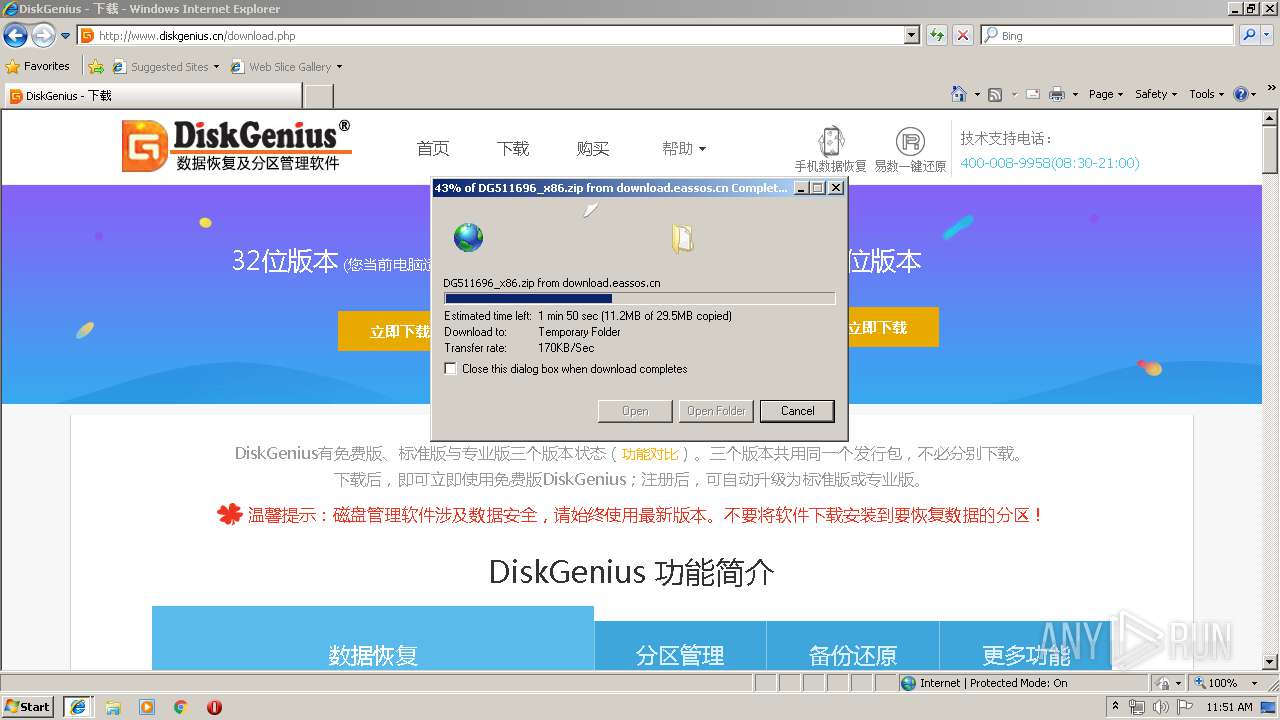Click the download progress bar
Image resolution: width=1280 pixels, height=720 pixels.
tap(639, 298)
